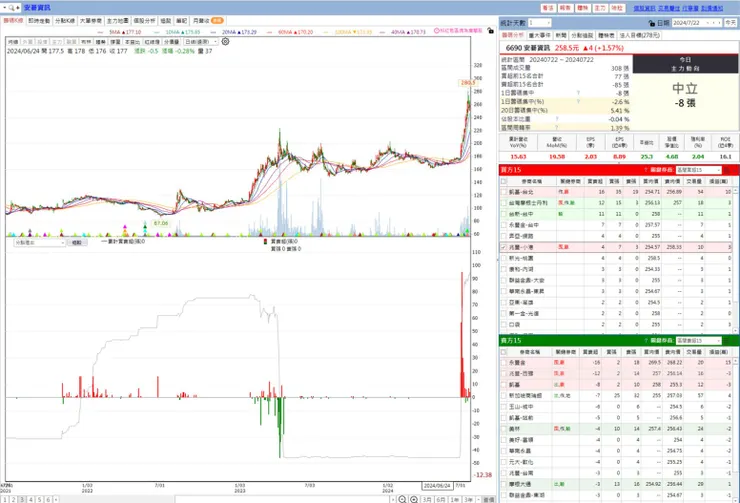Viewport: 740px width, 503px height.
Task: Open the branch dropdown above lower chart
Action: coord(40,243)
